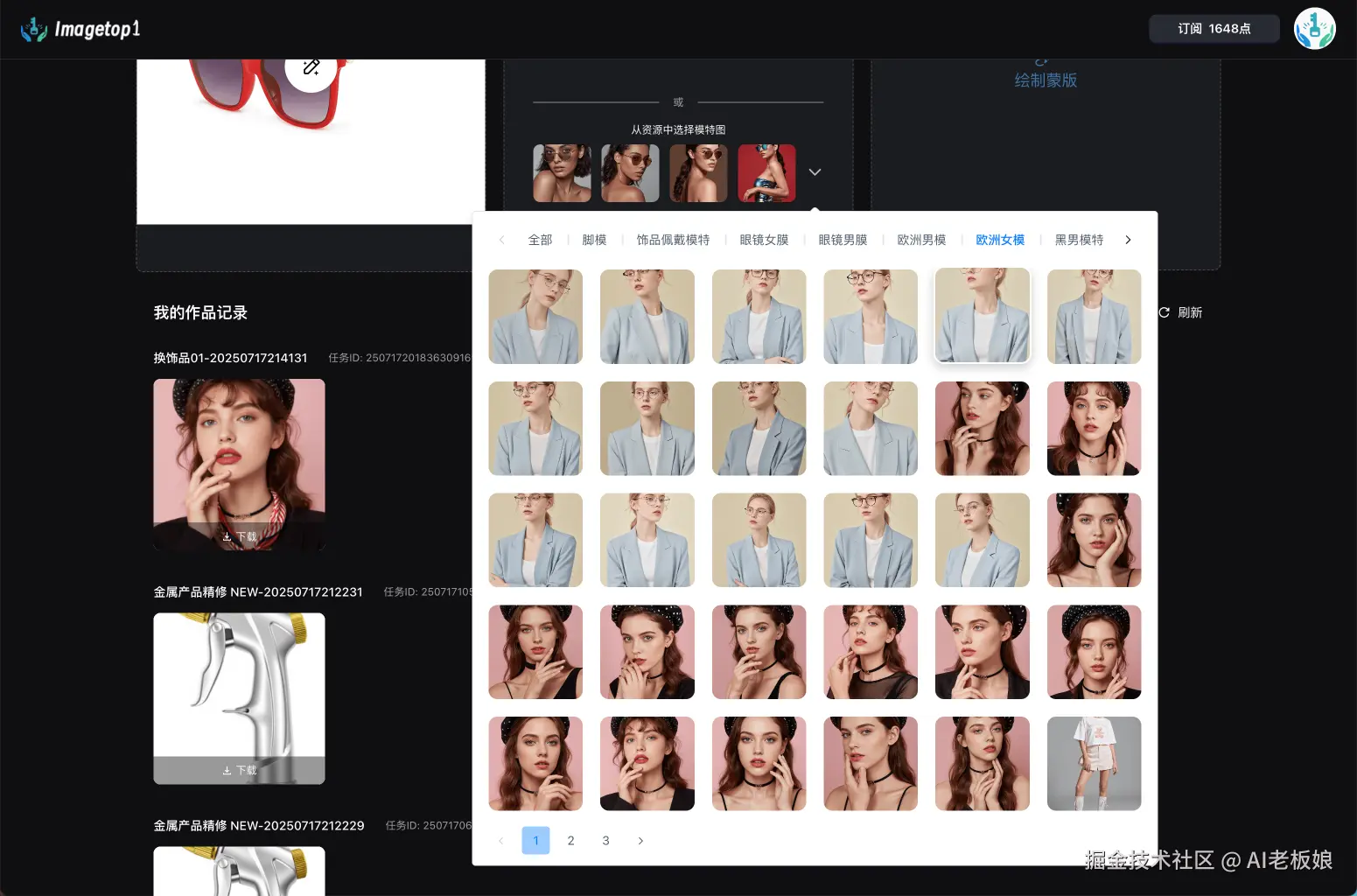This screenshot has height=896, width=1357.
Task: Open the 订阅 1648点 subscription button
Action: 1214,29
